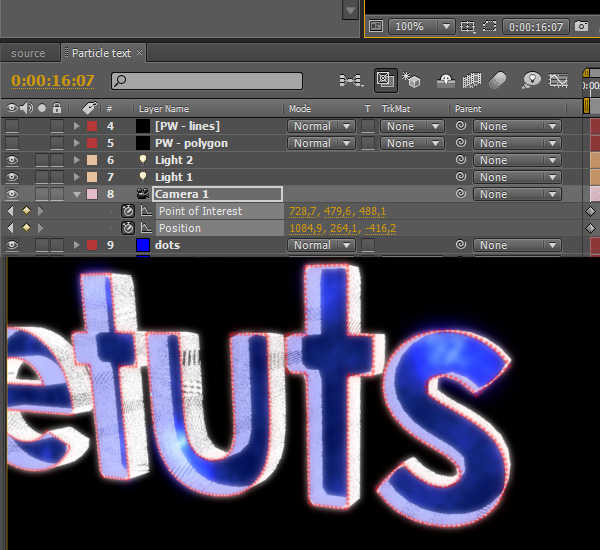Toggle the region of interest button

pos(489,26)
